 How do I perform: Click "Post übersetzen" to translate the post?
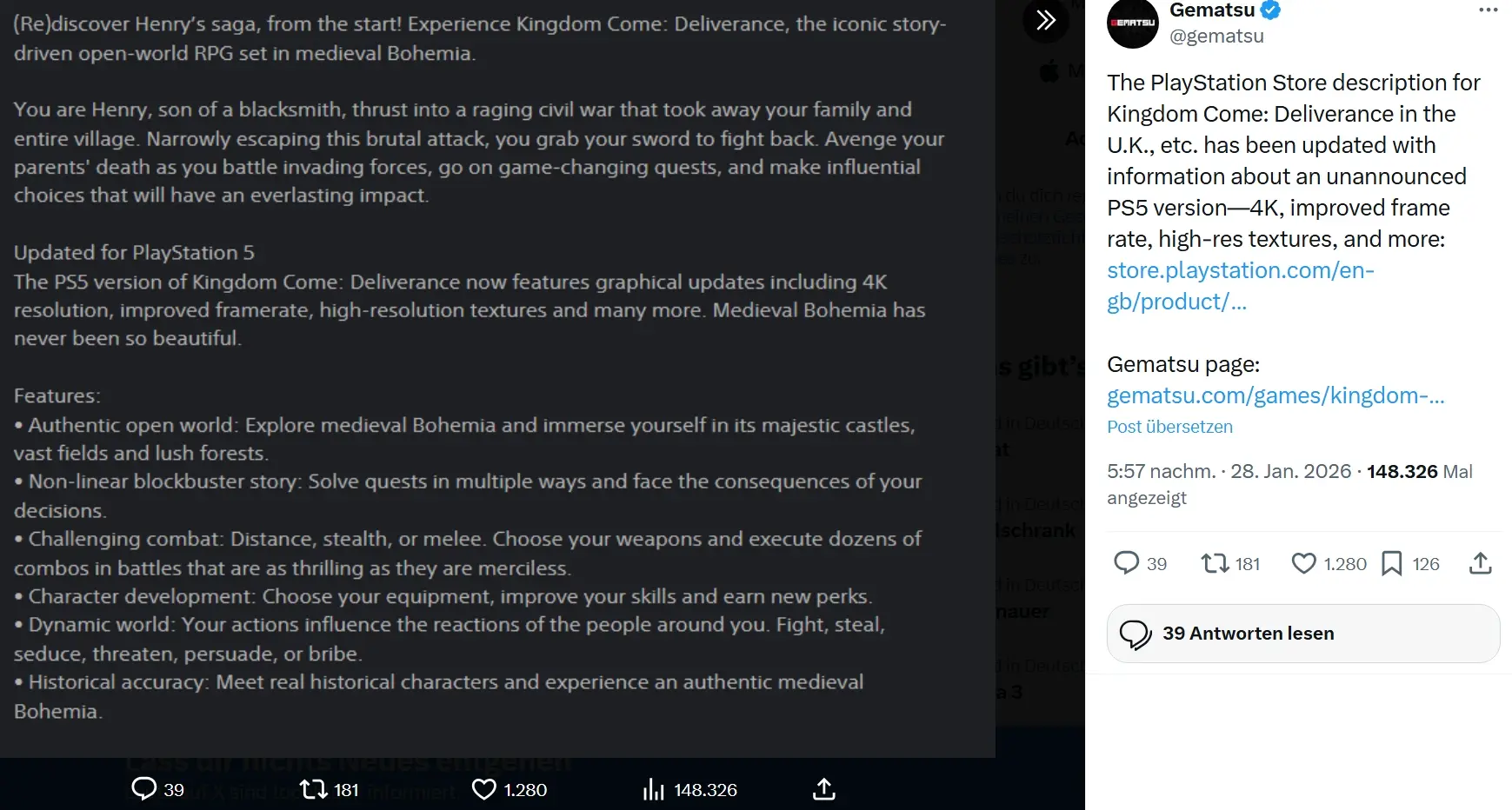pyautogui.click(x=1169, y=427)
